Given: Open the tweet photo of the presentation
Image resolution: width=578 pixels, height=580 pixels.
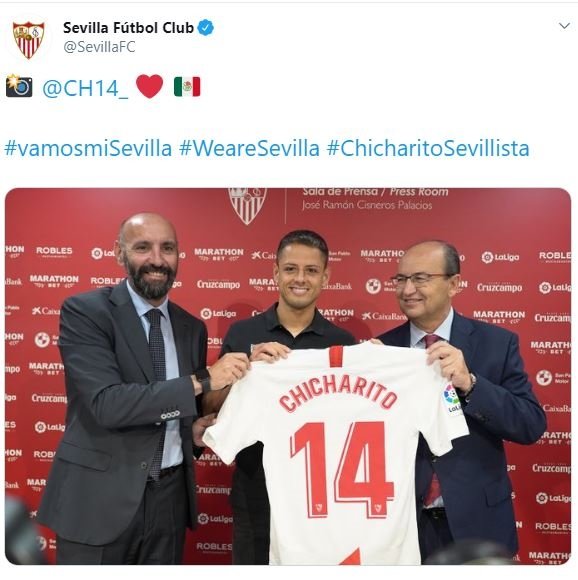Looking at the screenshot, I should (x=288, y=376).
